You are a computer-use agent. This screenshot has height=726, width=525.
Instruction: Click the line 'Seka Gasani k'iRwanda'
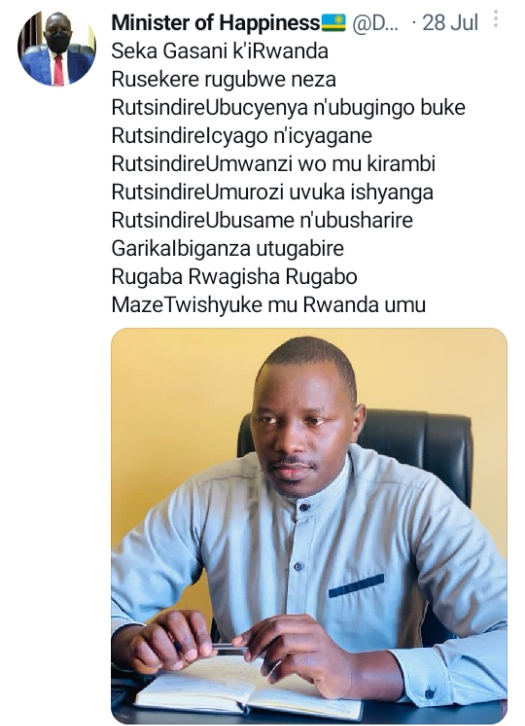pos(220,51)
